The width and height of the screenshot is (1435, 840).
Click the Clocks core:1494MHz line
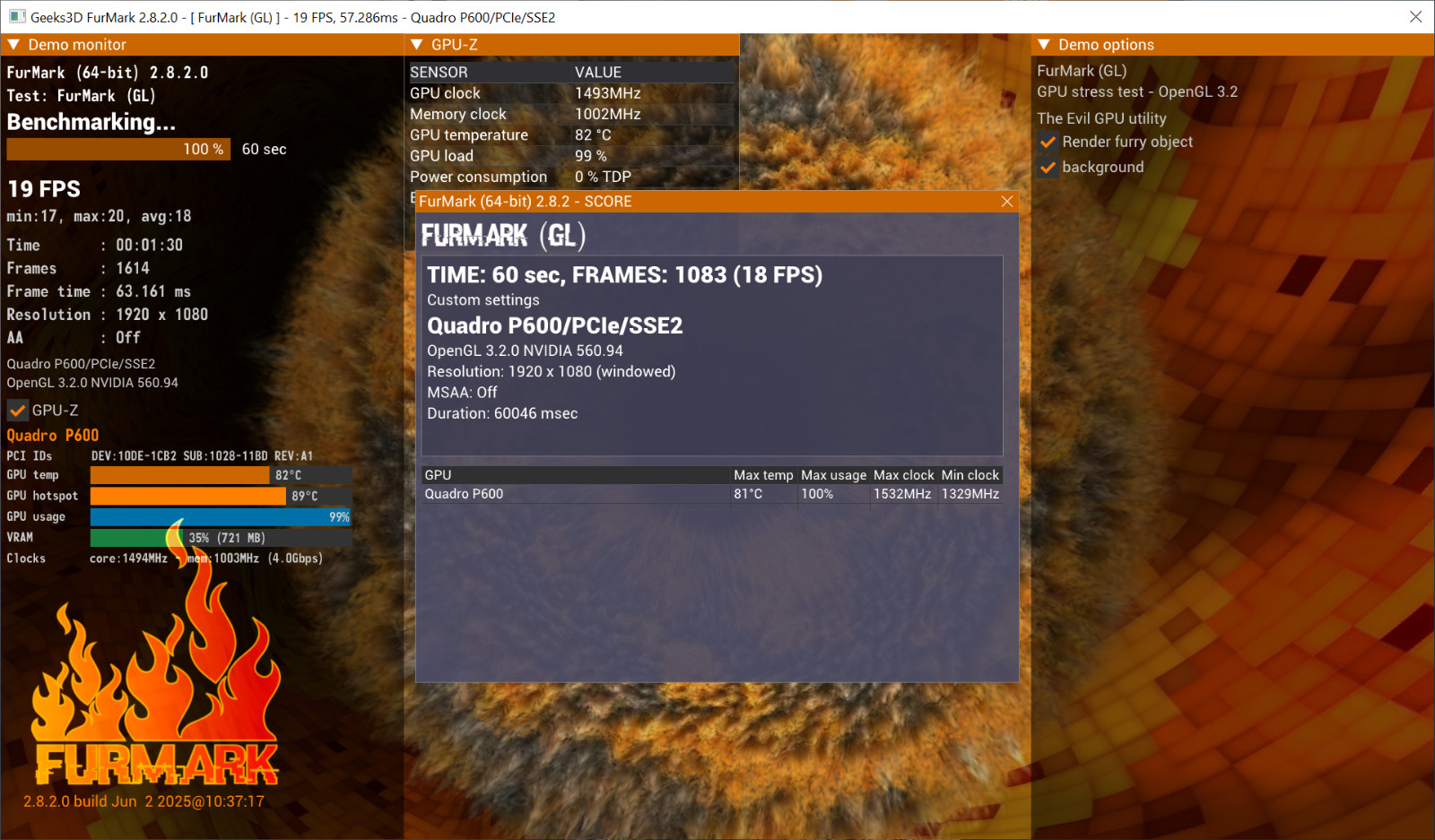164,559
